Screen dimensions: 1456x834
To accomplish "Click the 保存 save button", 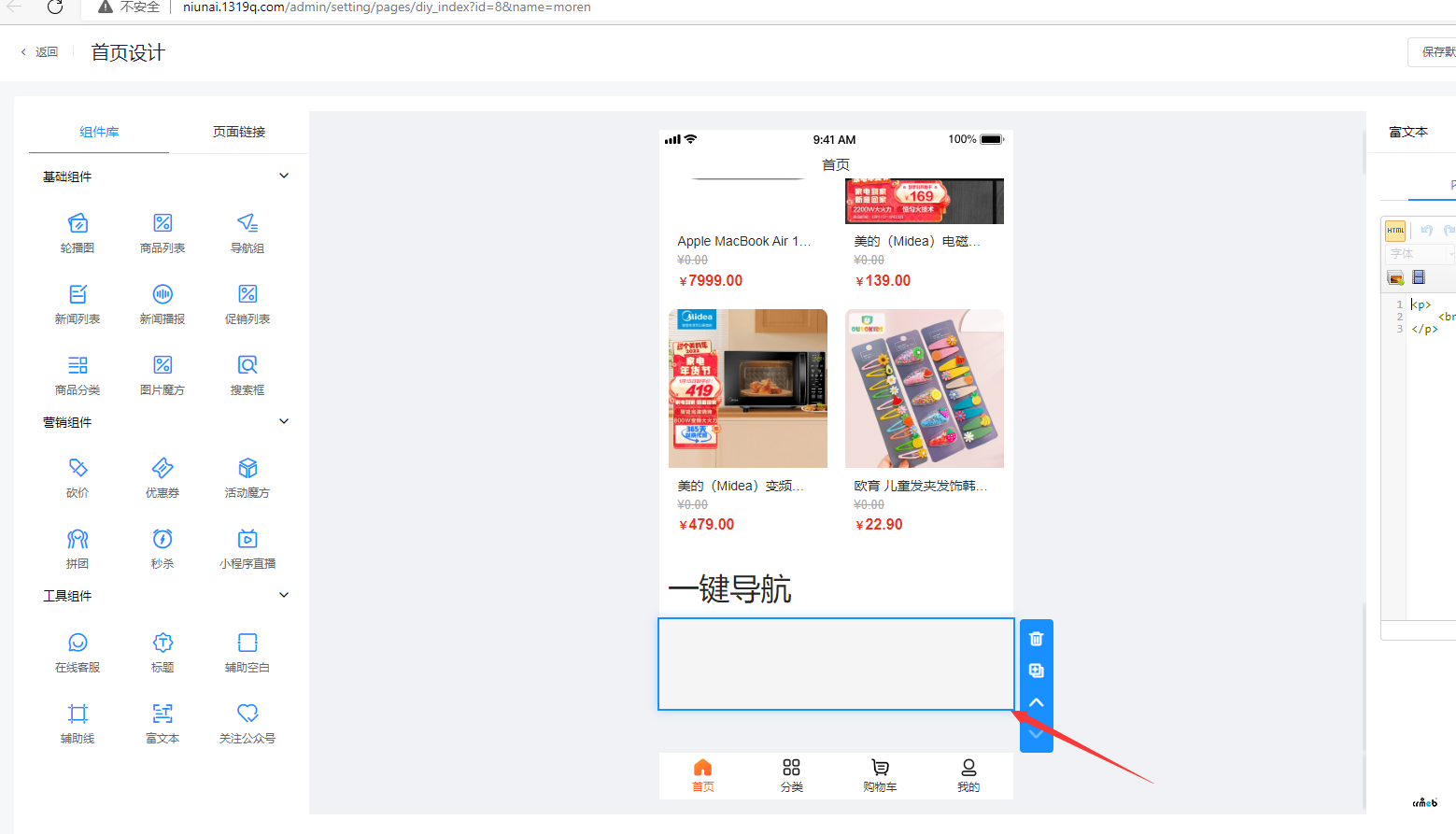I will click(1433, 52).
